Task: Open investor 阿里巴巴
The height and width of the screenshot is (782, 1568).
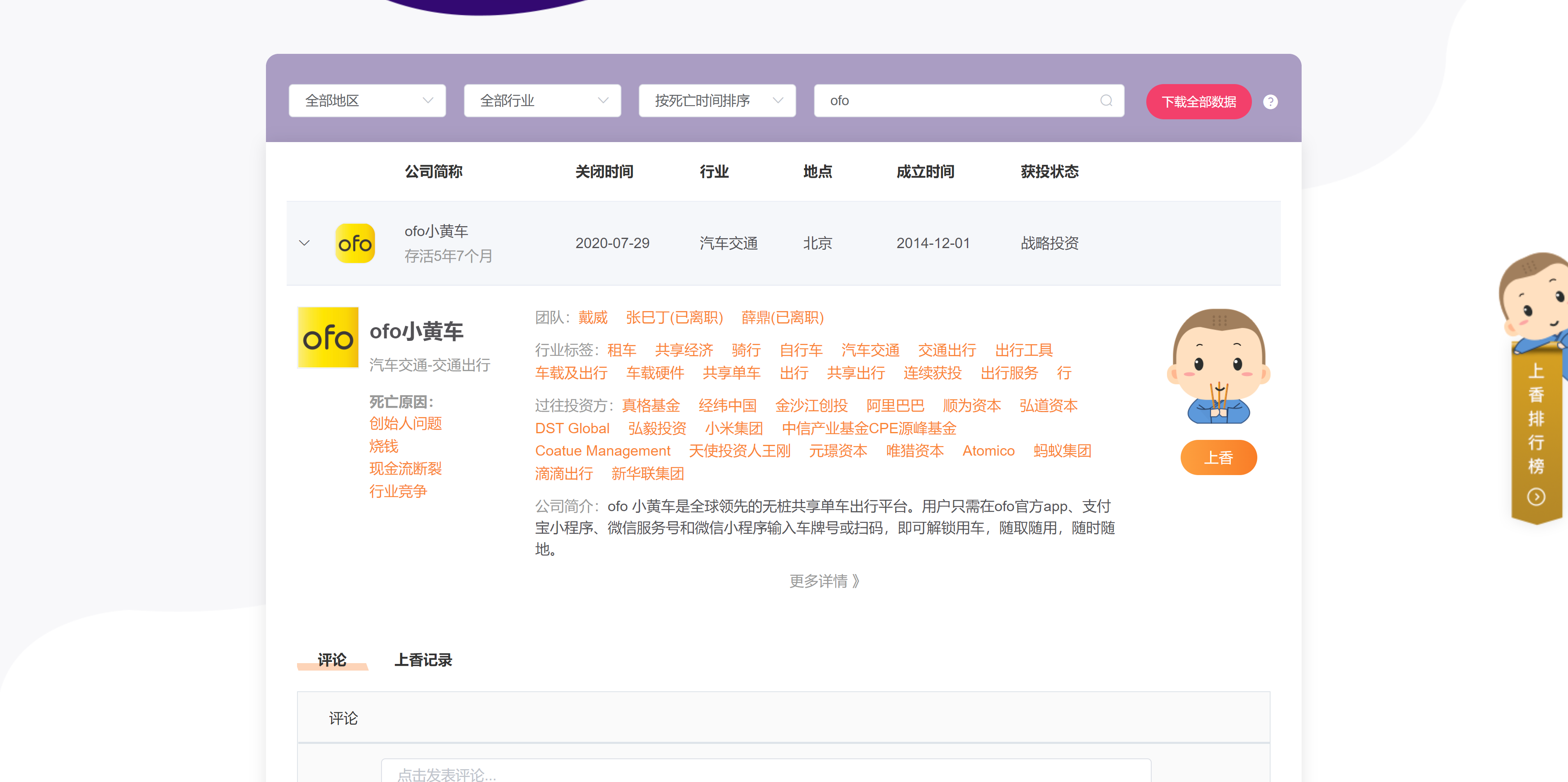Action: pos(895,406)
